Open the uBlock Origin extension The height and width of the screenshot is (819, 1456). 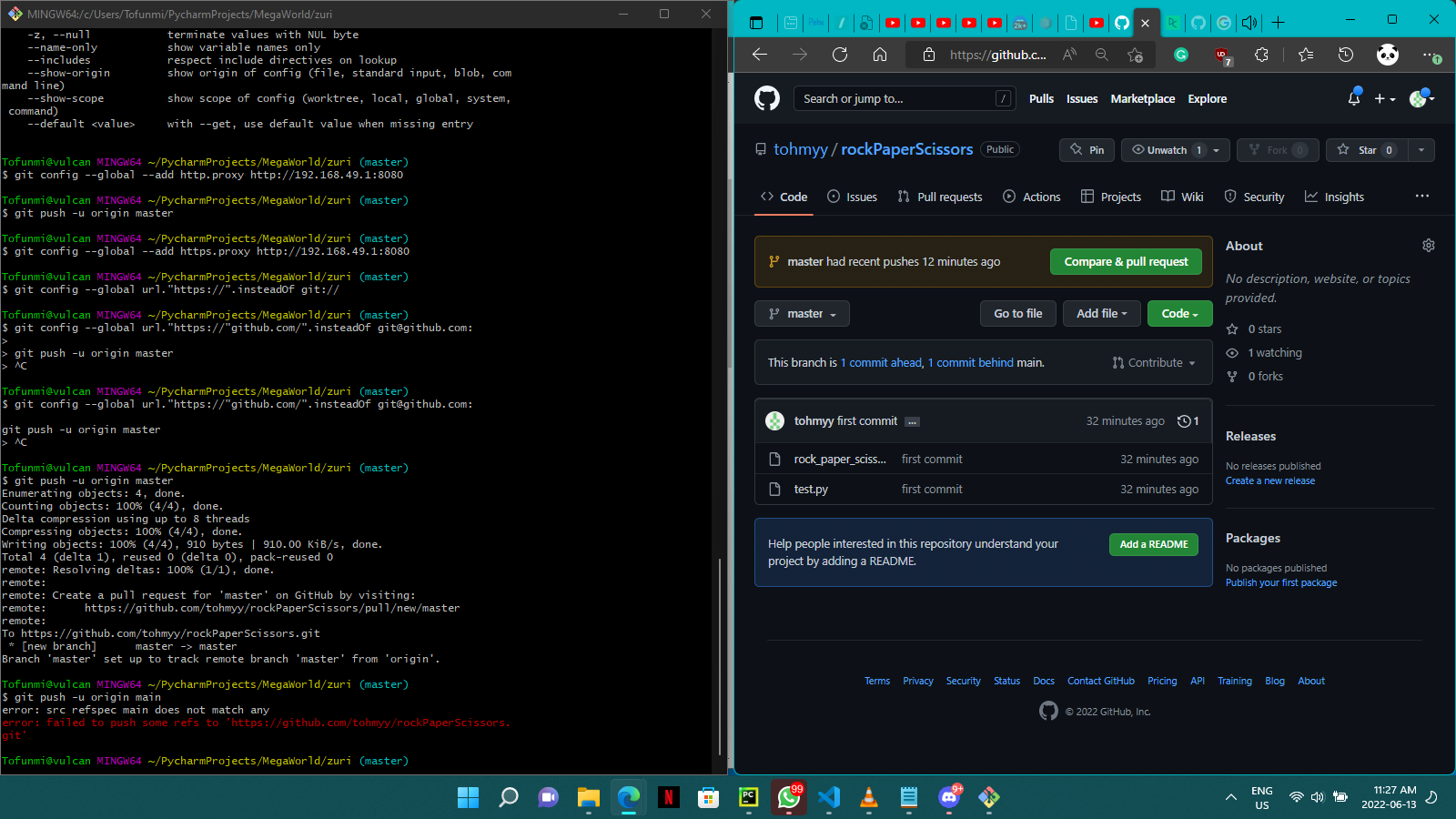1220,55
